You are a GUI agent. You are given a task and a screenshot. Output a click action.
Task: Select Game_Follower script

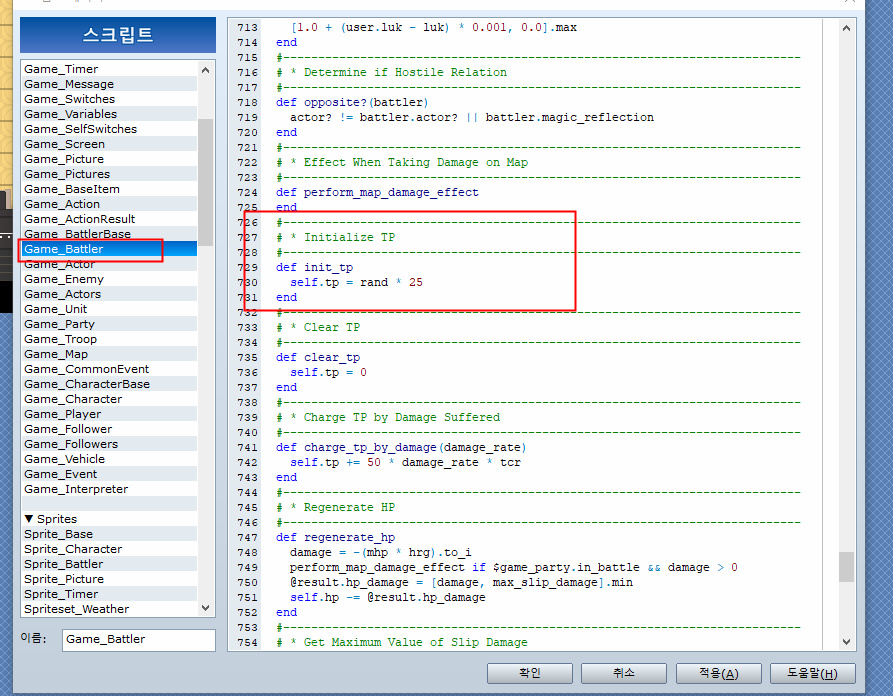click(x=109, y=429)
